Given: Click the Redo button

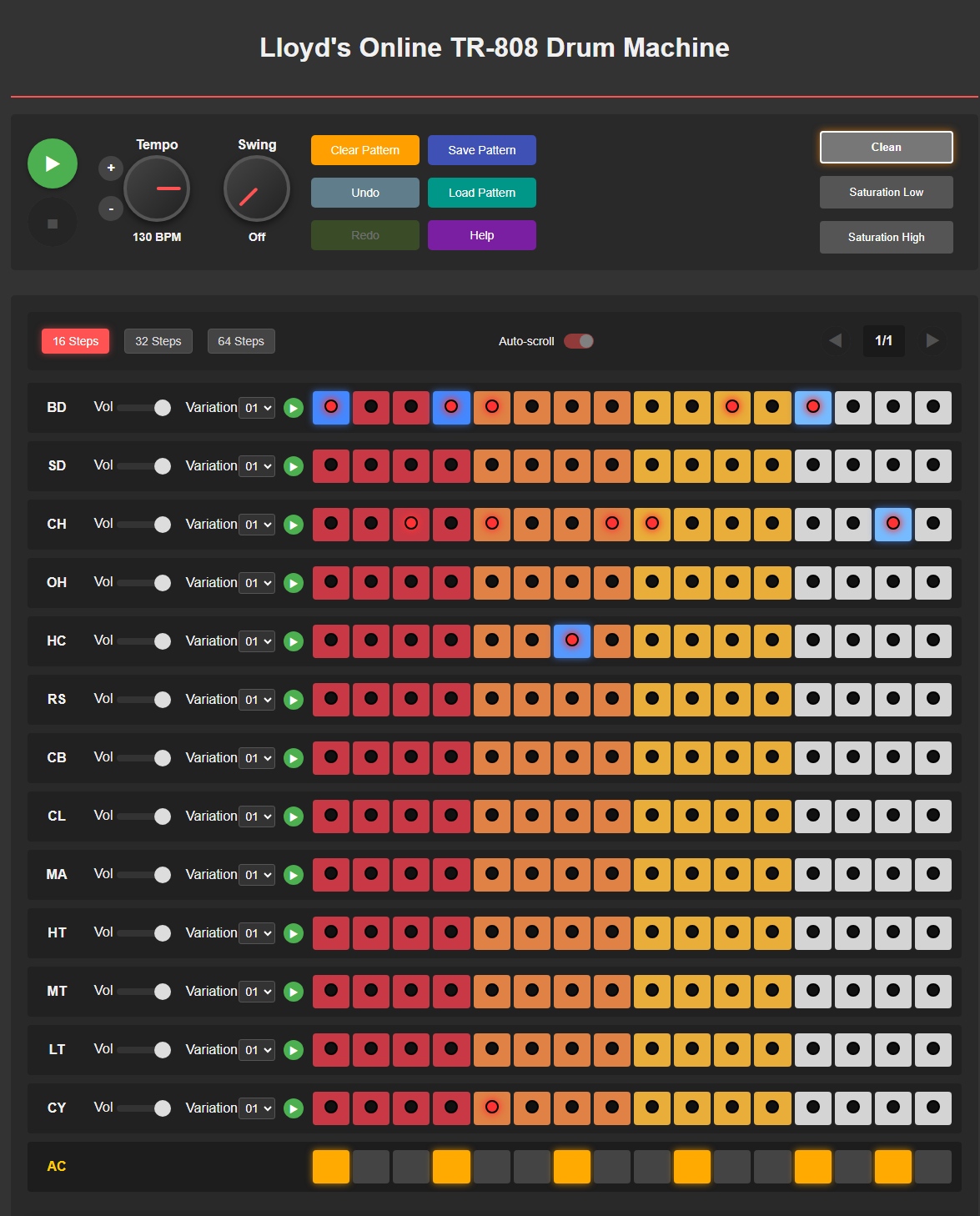Looking at the screenshot, I should (x=365, y=235).
